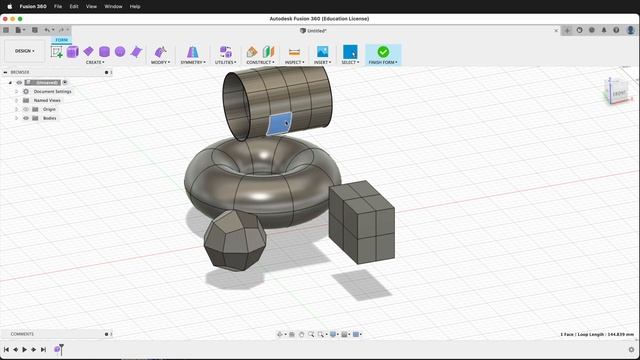Toggle visibility eye of Origin folder

pos(26,109)
